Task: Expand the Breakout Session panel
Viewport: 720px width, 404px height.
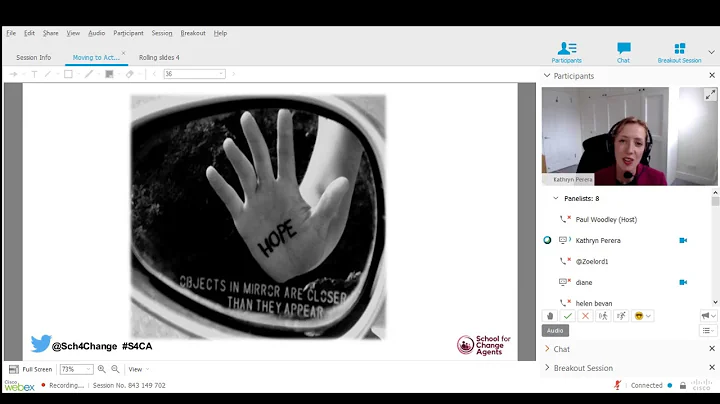Action: [x=547, y=368]
